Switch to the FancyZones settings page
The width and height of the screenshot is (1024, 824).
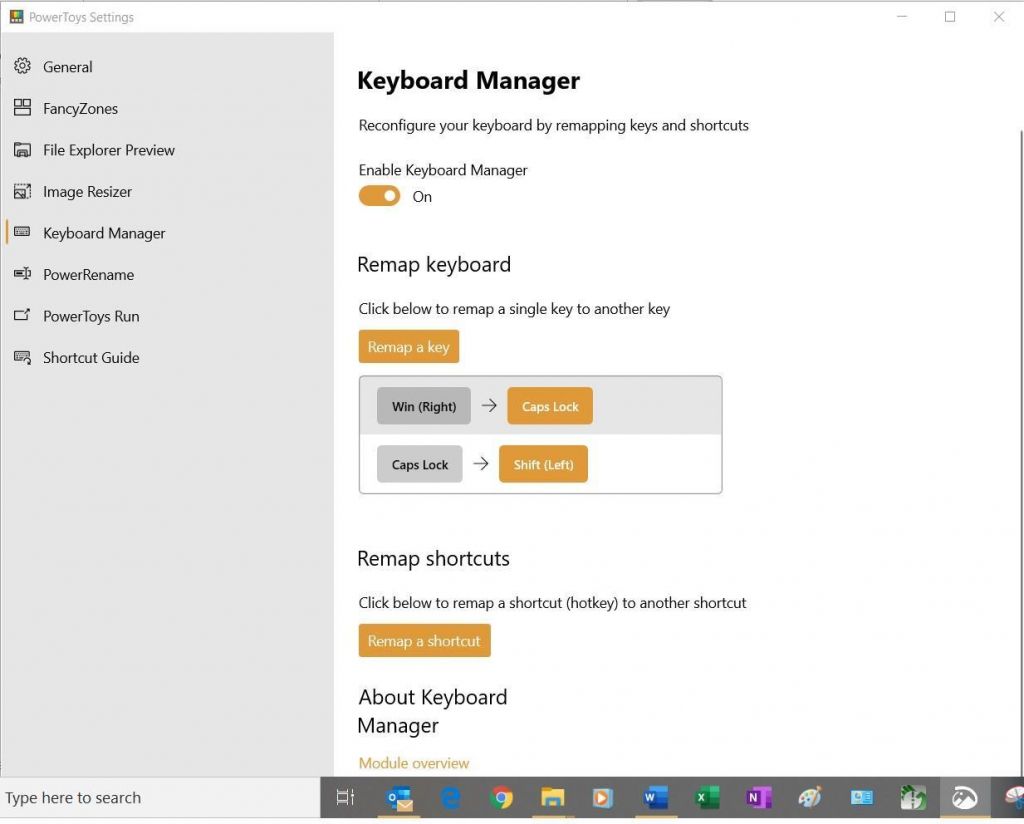pos(22,108)
